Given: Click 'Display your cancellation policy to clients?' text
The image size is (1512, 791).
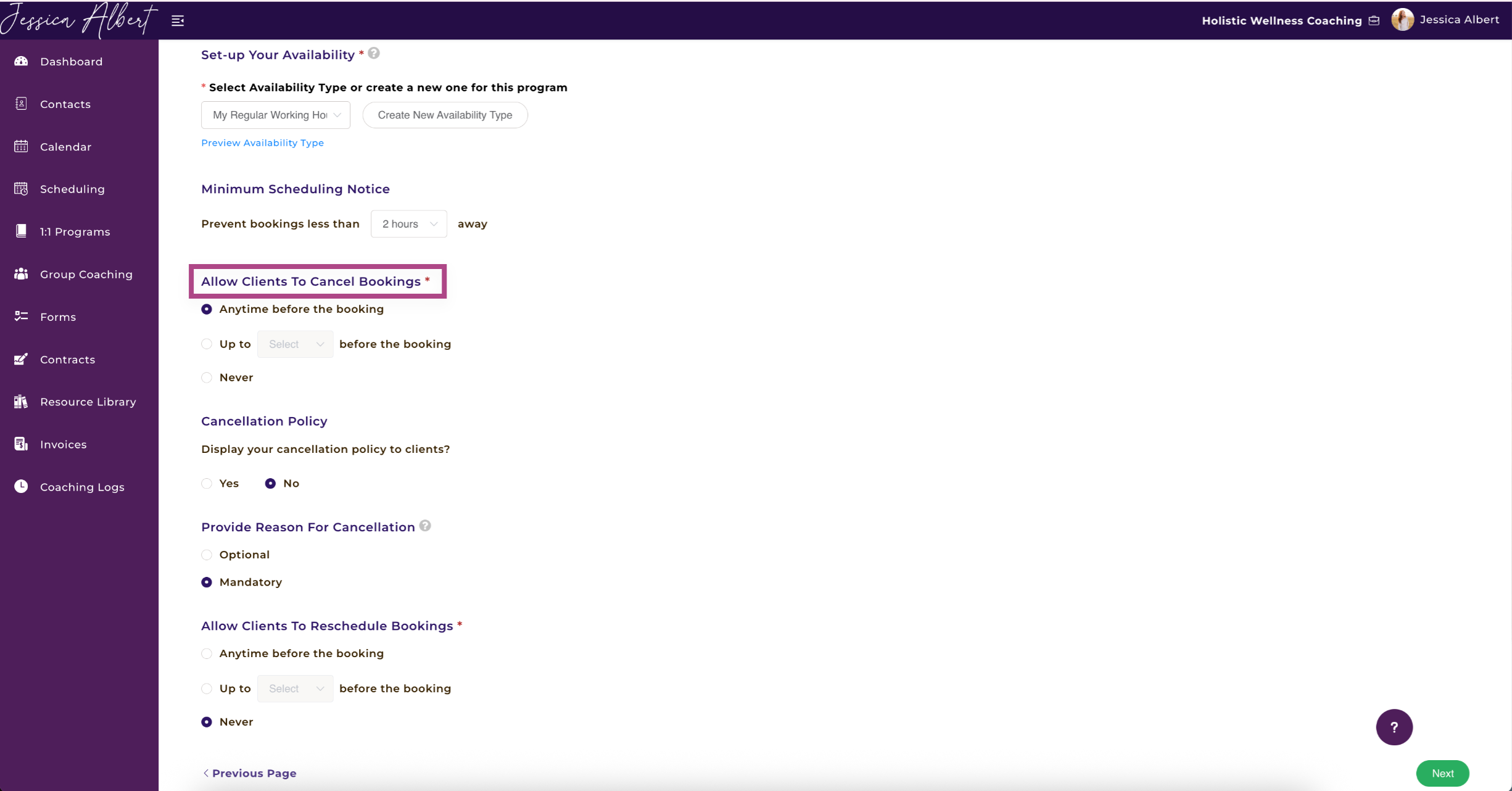Looking at the screenshot, I should [325, 449].
